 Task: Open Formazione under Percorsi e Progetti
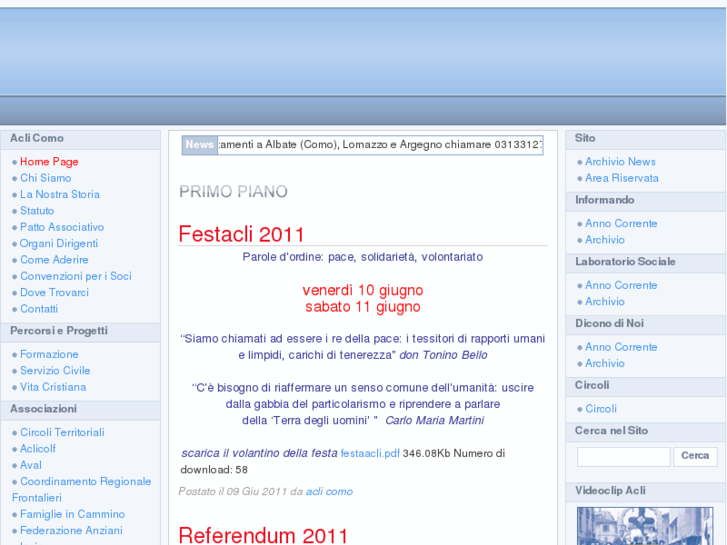(49, 354)
